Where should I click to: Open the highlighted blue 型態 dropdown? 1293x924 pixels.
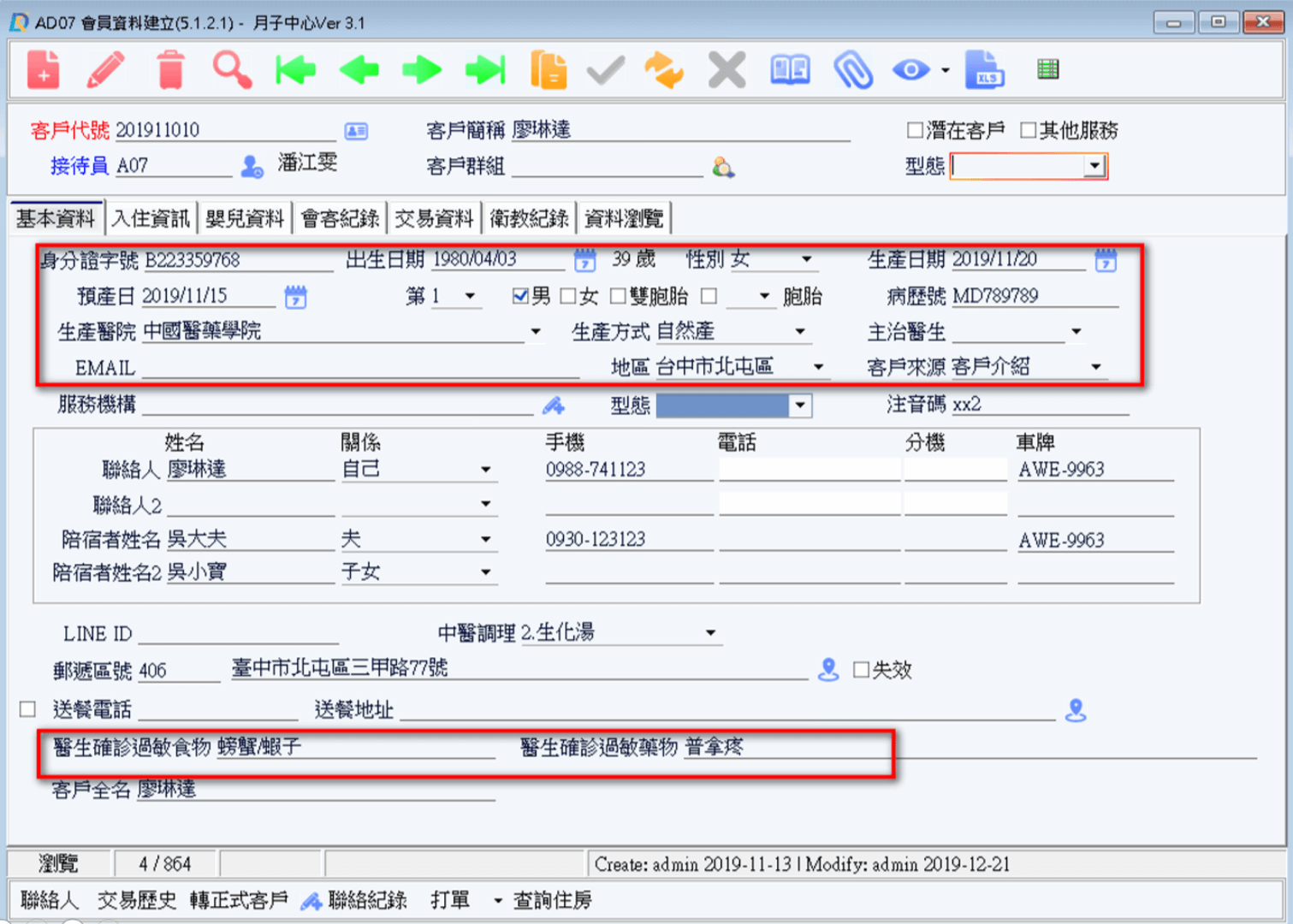(x=800, y=405)
